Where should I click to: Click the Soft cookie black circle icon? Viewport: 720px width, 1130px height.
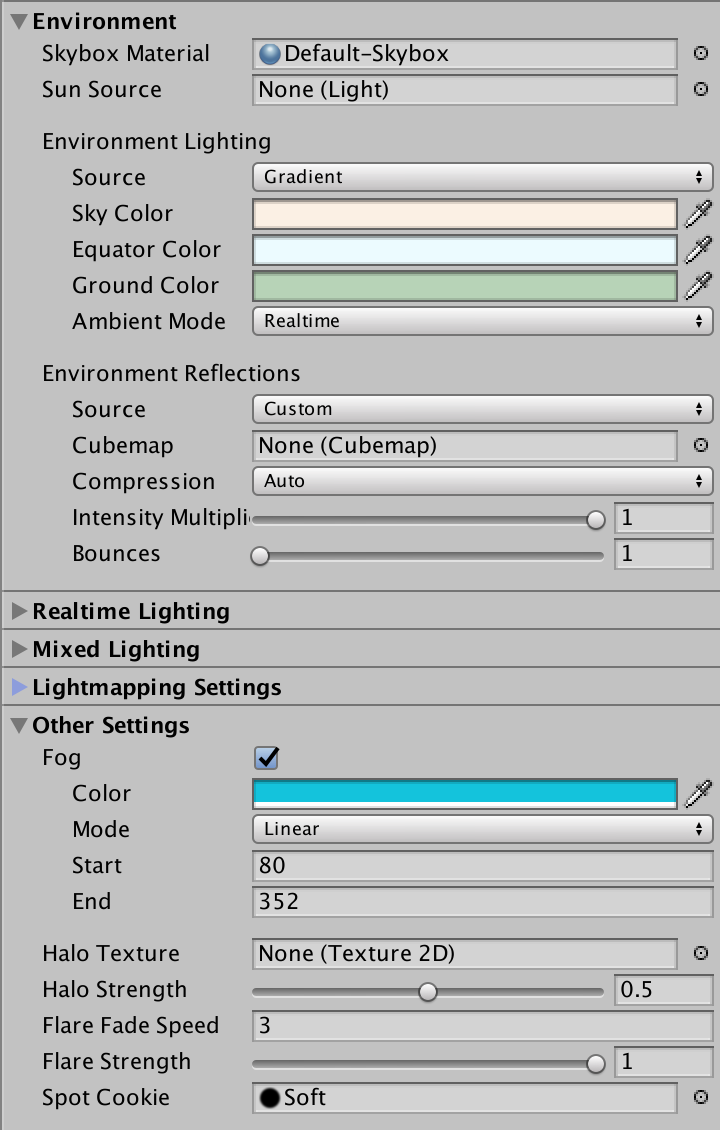(270, 1098)
